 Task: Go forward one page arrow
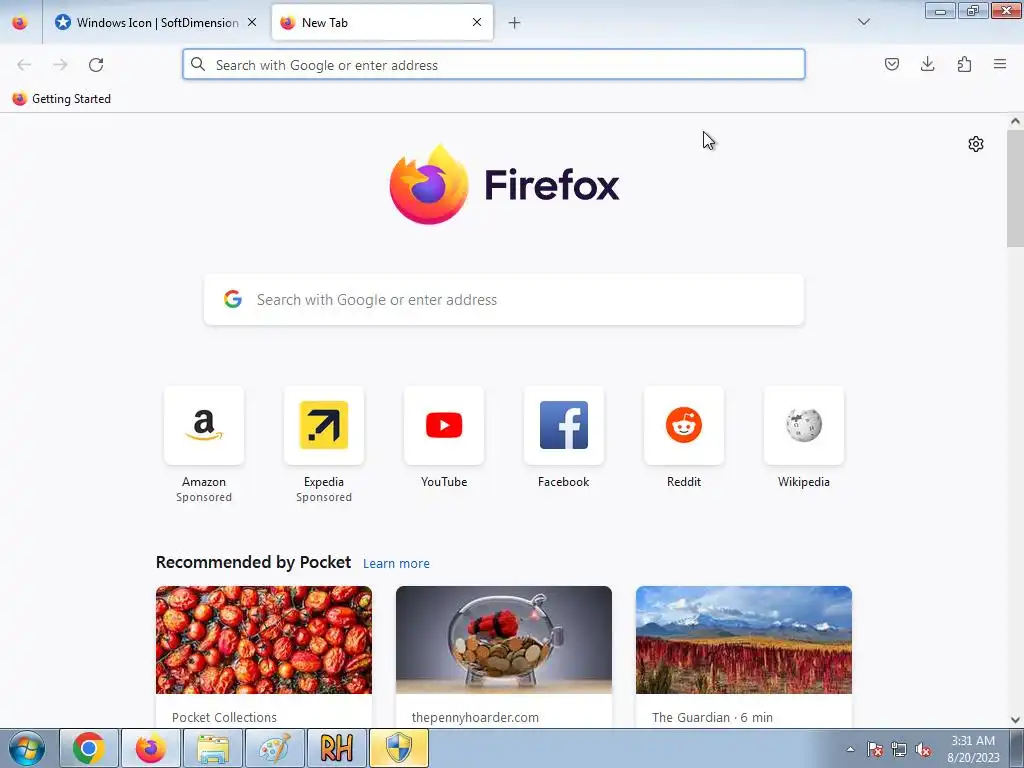pyautogui.click(x=60, y=65)
